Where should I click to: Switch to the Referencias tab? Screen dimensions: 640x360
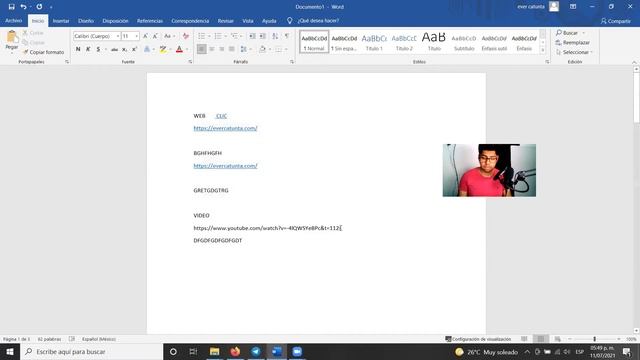pos(150,21)
